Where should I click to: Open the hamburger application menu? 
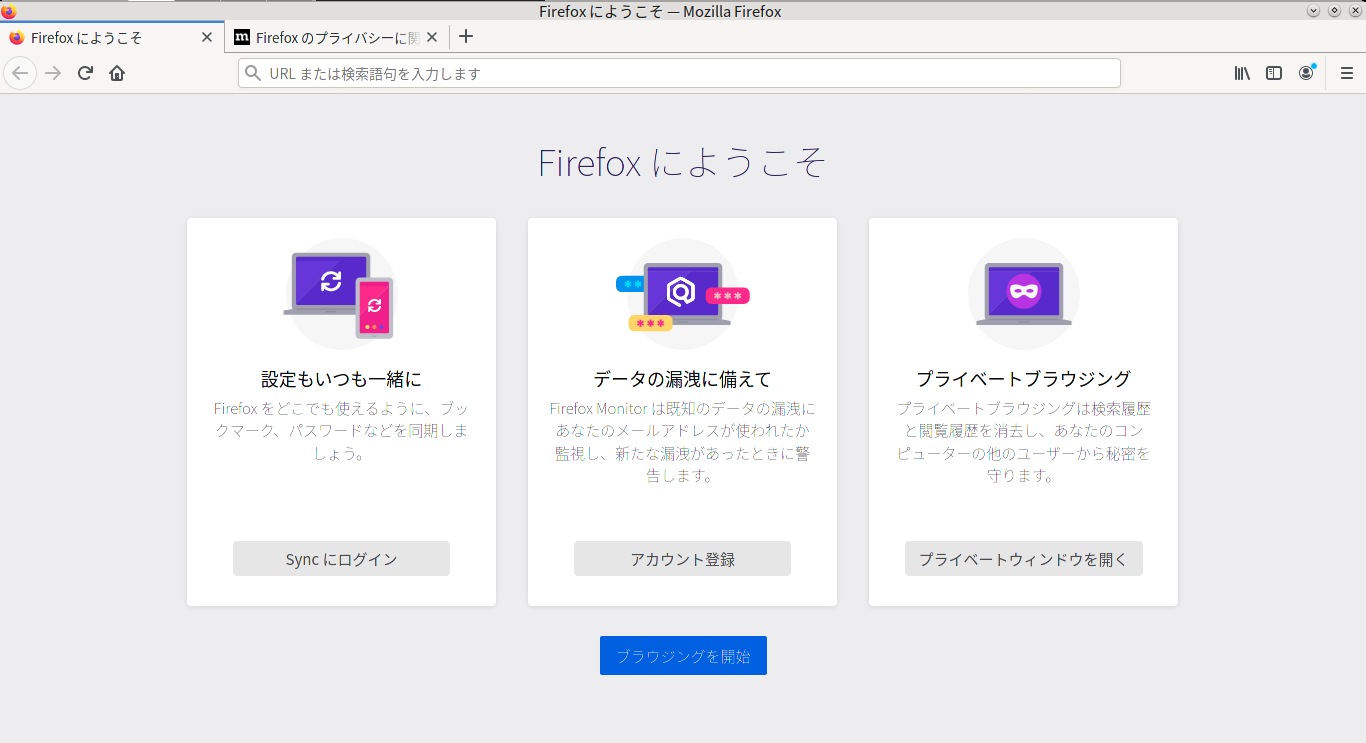[1347, 73]
